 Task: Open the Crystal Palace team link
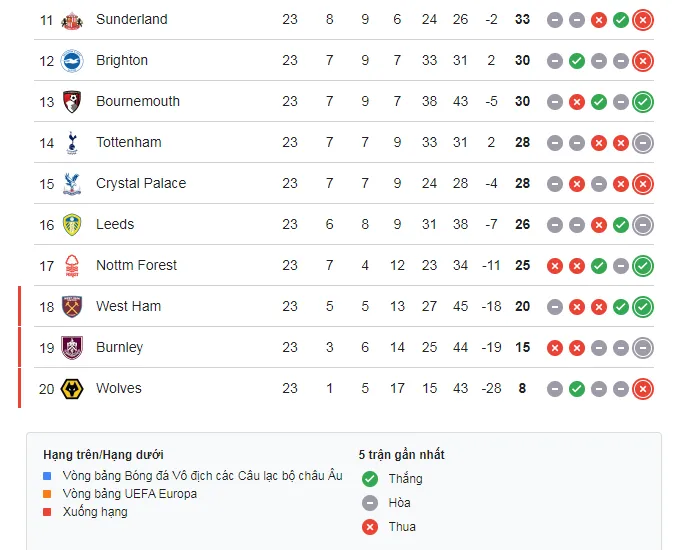141,184
